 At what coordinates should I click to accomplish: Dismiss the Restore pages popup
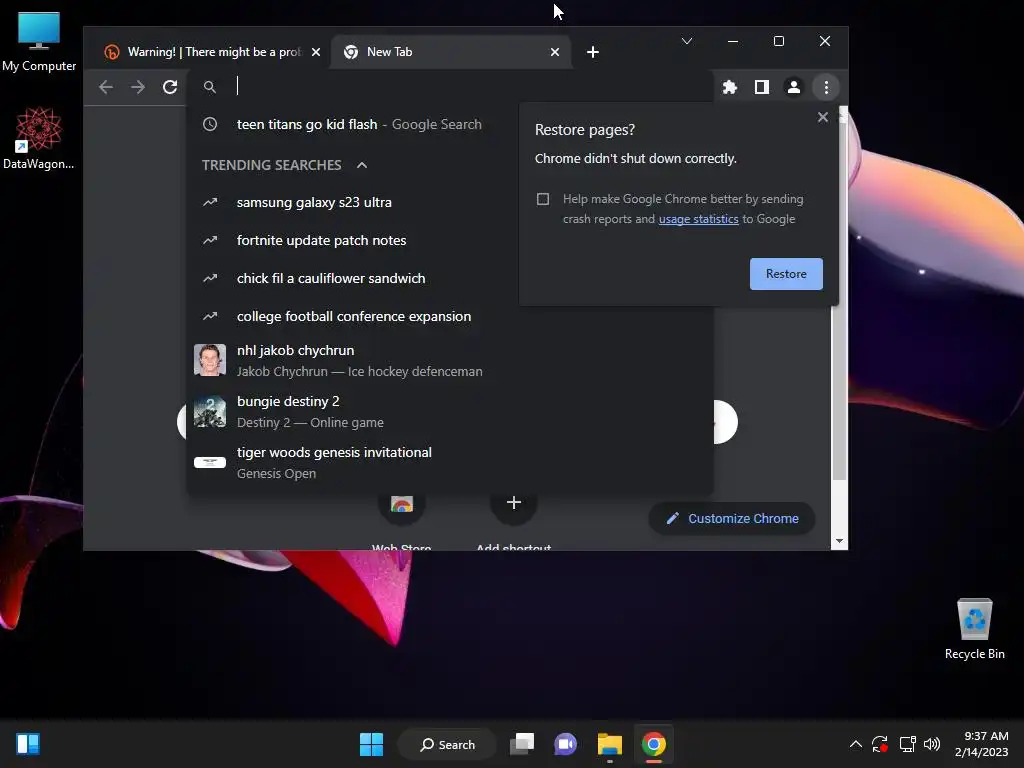[823, 117]
